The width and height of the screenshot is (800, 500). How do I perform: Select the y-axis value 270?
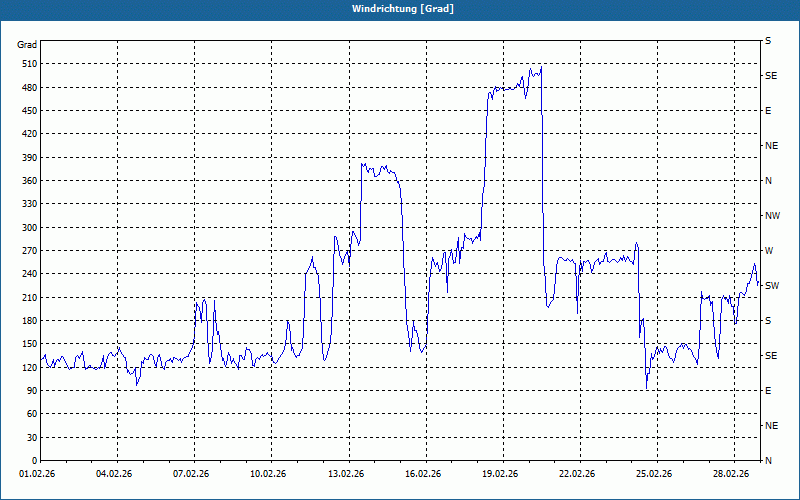click(x=30, y=251)
